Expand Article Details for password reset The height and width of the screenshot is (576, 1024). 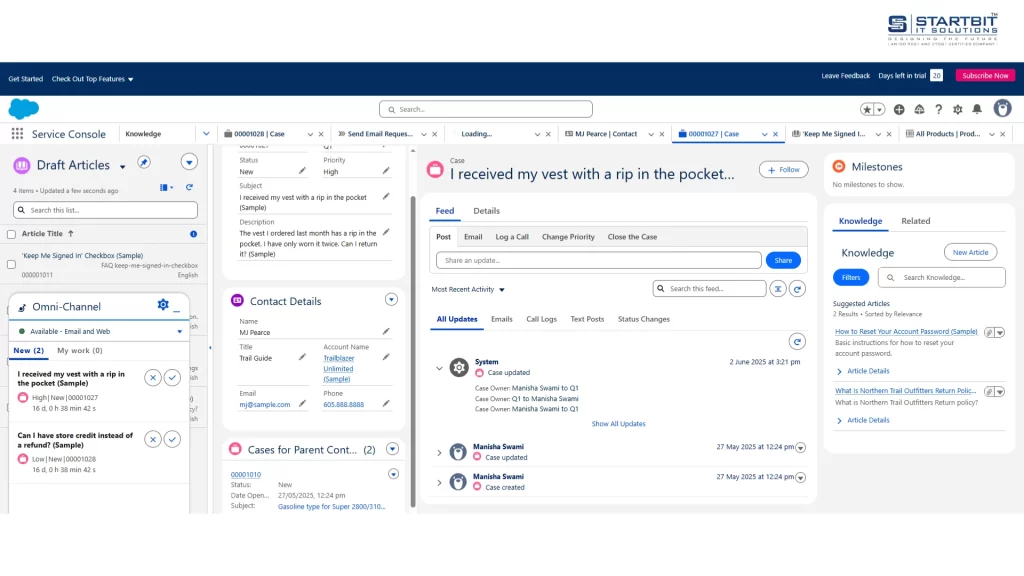coord(862,371)
